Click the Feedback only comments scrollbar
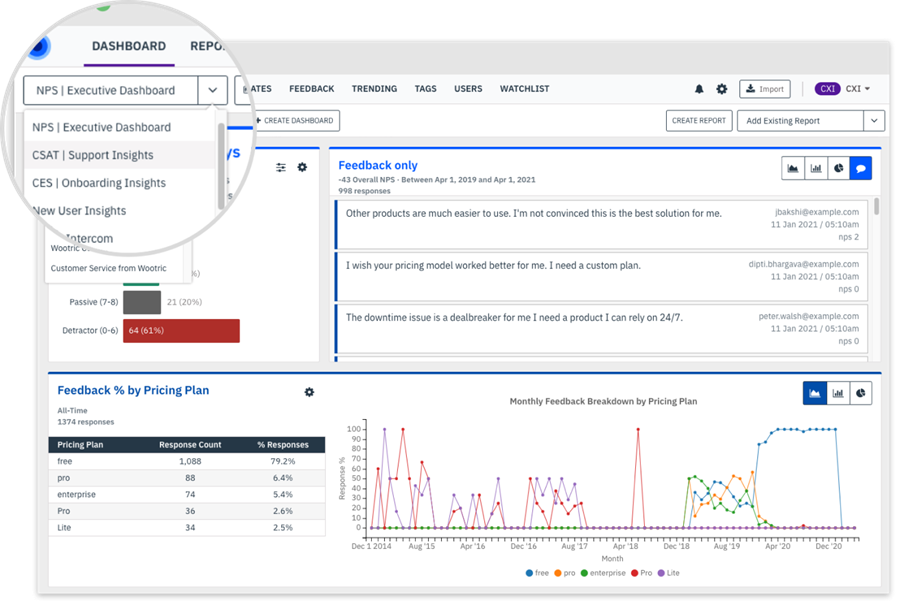Screen dimensions: 900x605 876,207
